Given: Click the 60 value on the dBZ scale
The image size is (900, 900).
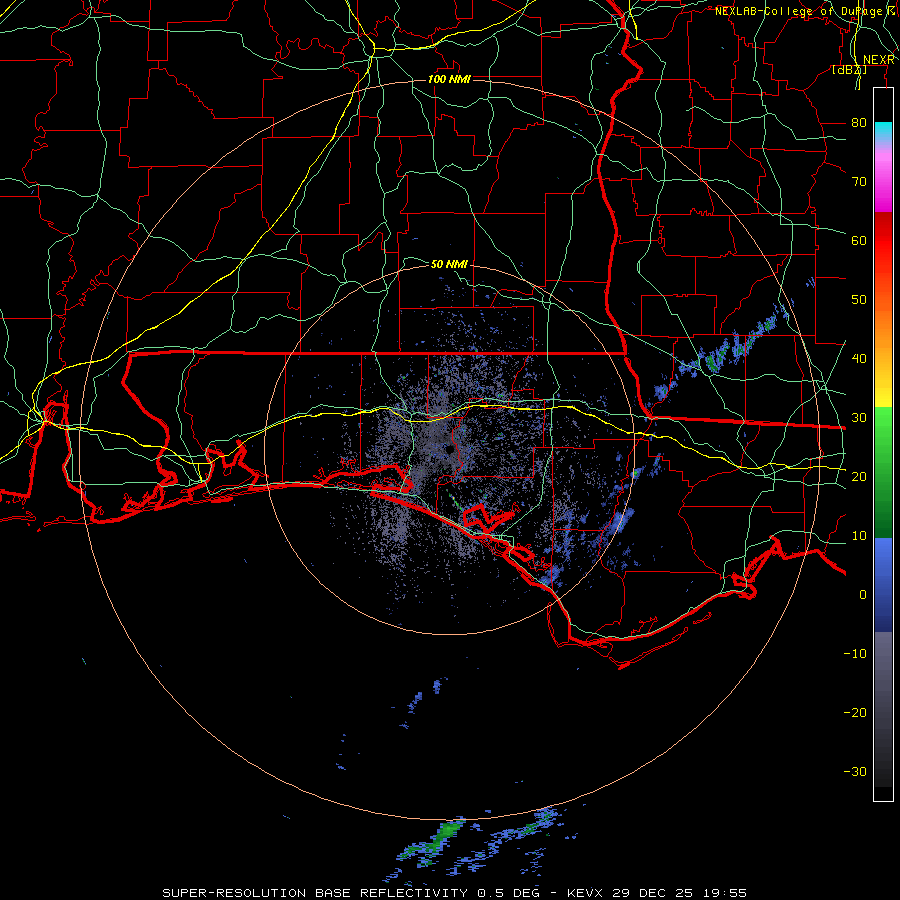Looking at the screenshot, I should coord(859,241).
